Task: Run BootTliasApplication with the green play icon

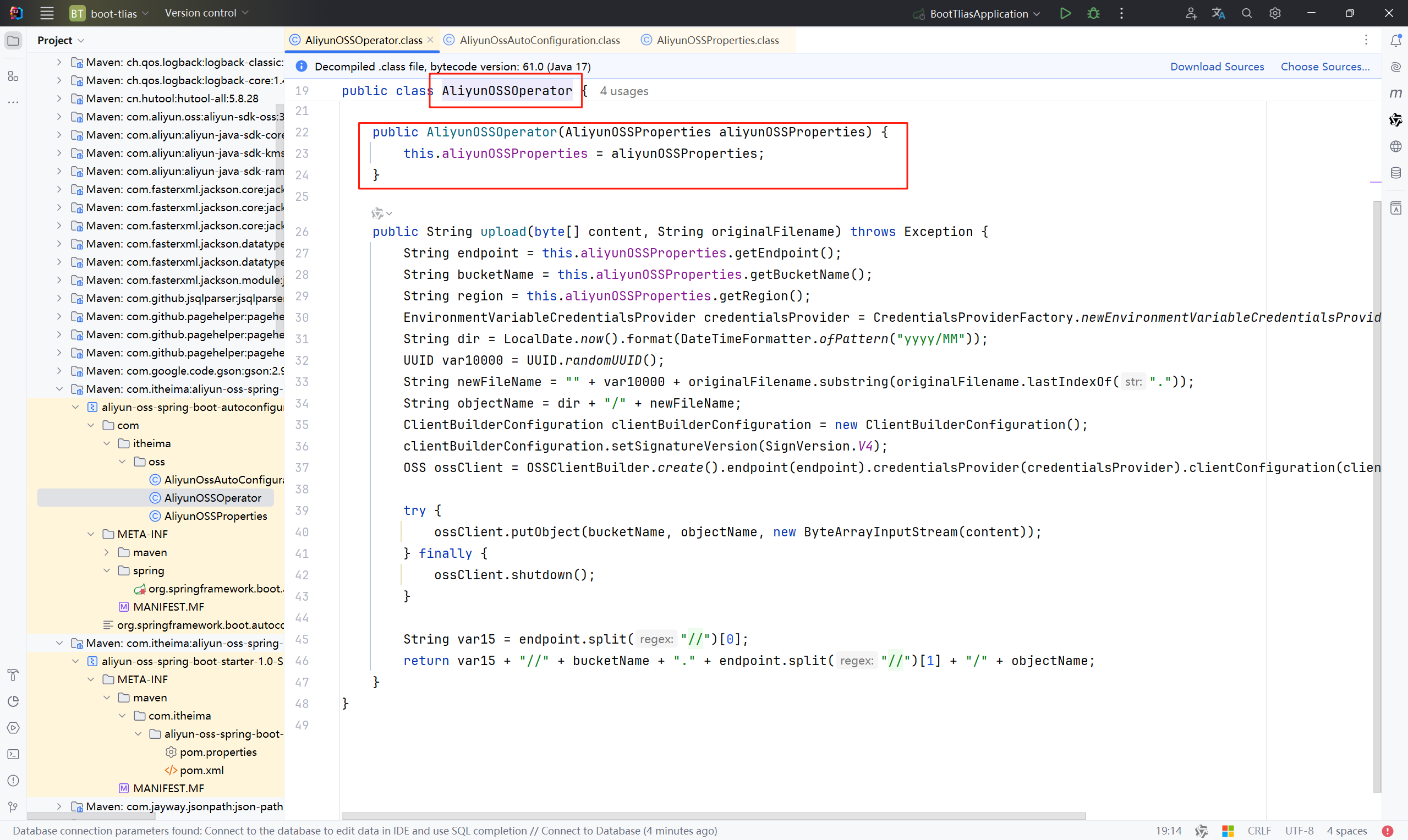Action: pyautogui.click(x=1065, y=13)
